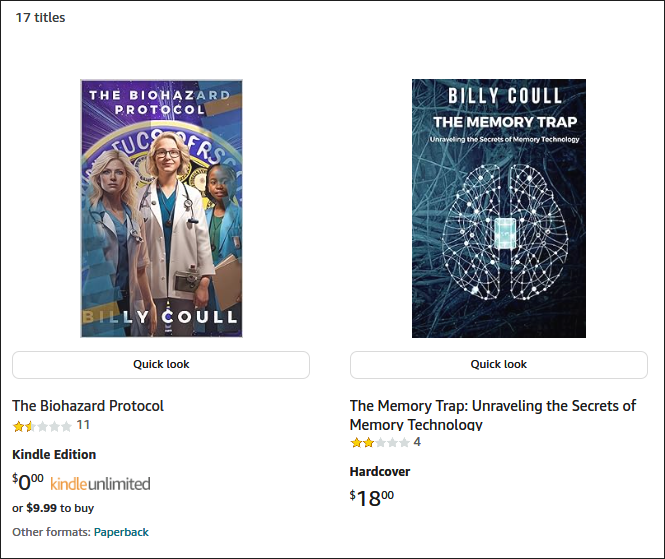
Task: Select the Hardcover format
Action: point(380,472)
